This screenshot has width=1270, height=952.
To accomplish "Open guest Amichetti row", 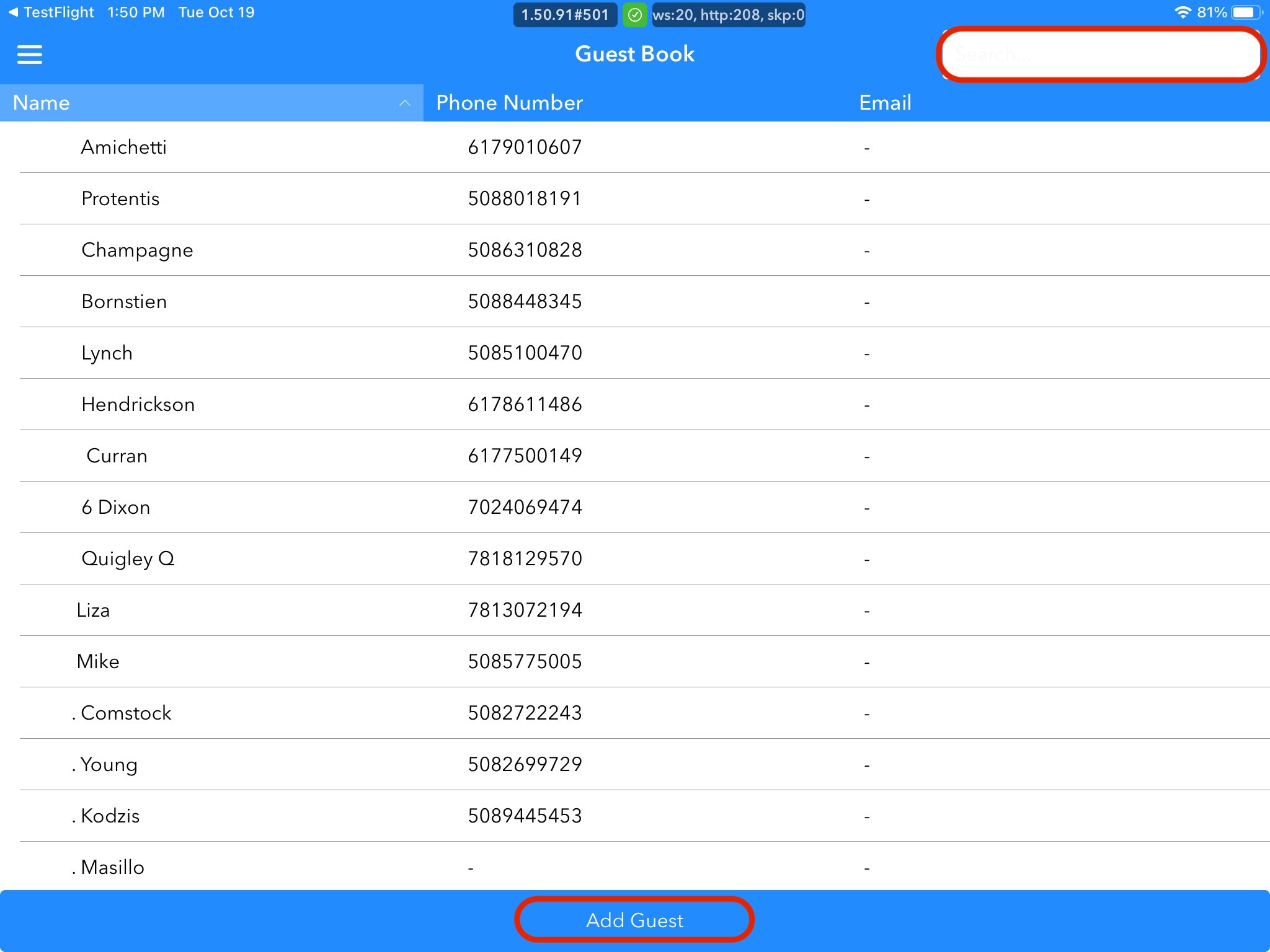I will point(124,148).
